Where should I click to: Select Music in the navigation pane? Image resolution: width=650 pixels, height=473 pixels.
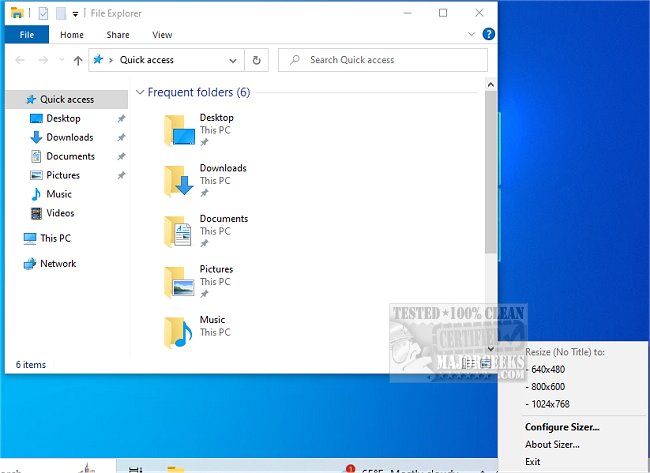point(59,194)
